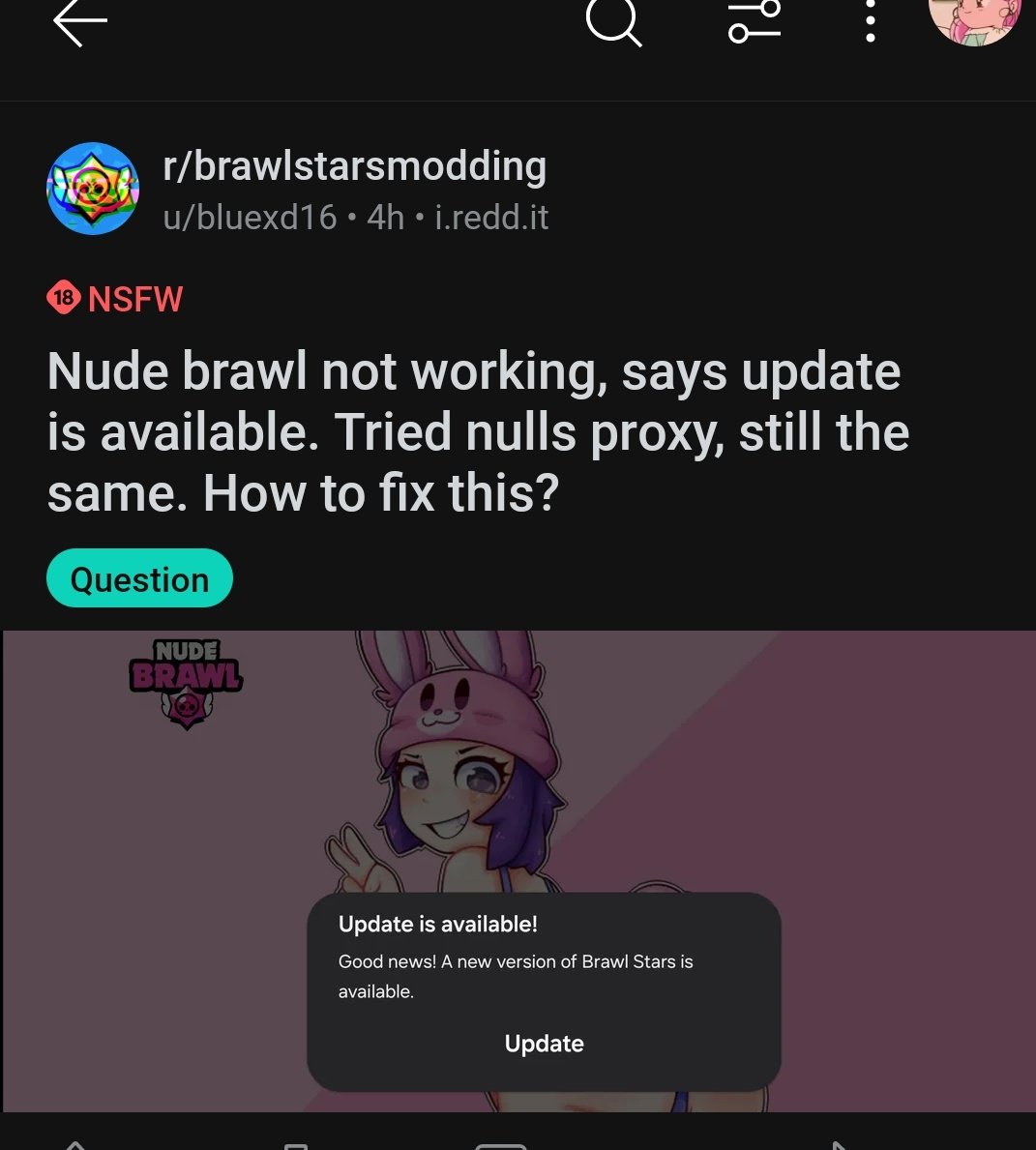Screen dimensions: 1036x1150
Task: Click the NSFW tag label
Action: 135,299
